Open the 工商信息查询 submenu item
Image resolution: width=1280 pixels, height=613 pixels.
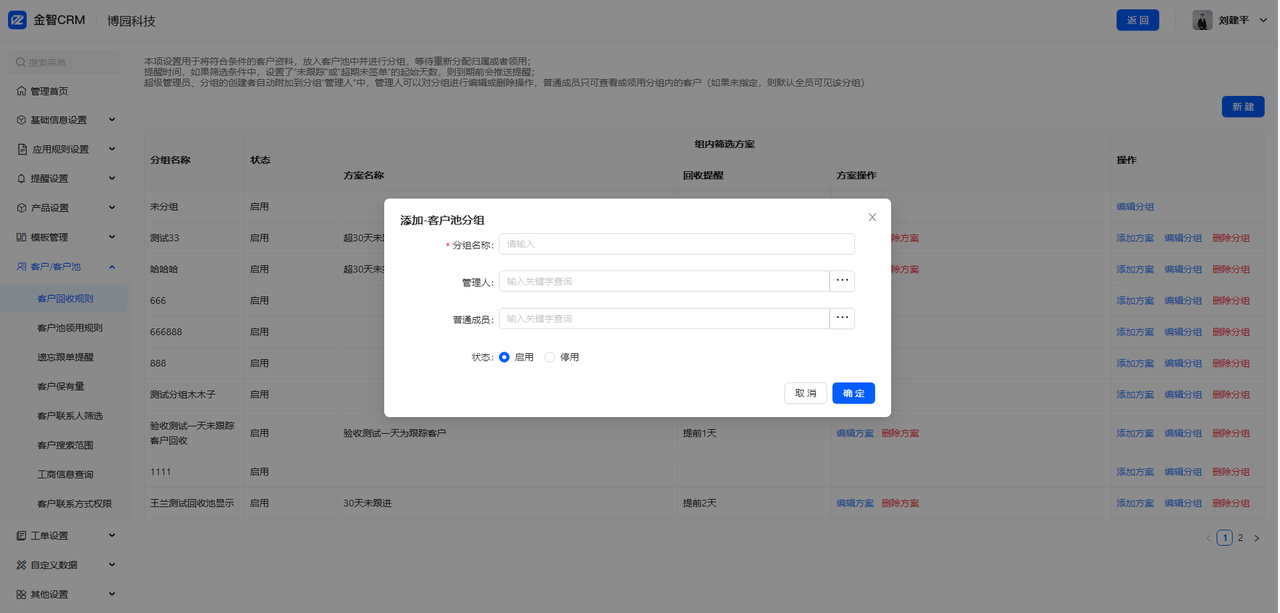[65, 474]
